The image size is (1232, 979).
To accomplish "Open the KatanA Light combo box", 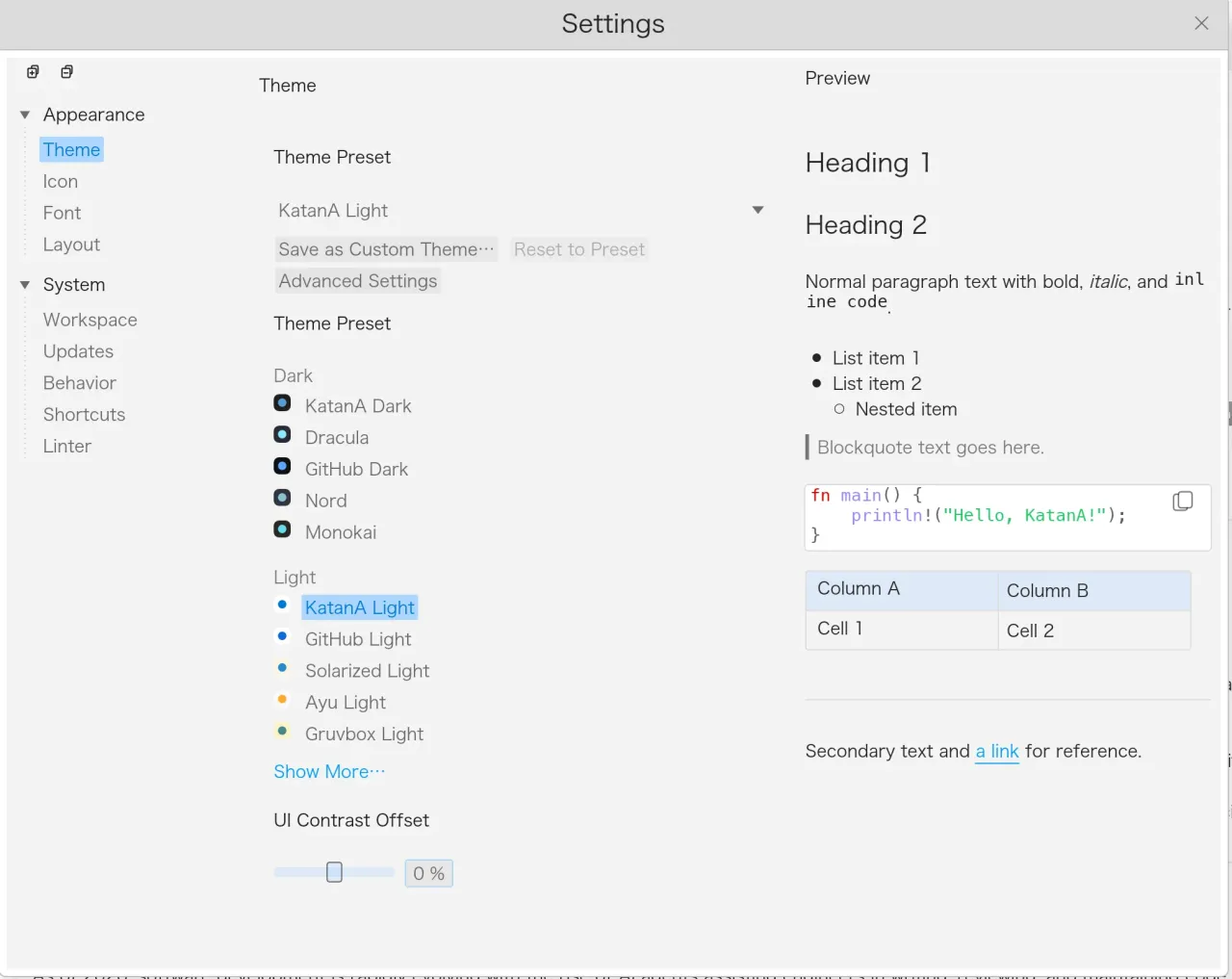I will tap(521, 211).
